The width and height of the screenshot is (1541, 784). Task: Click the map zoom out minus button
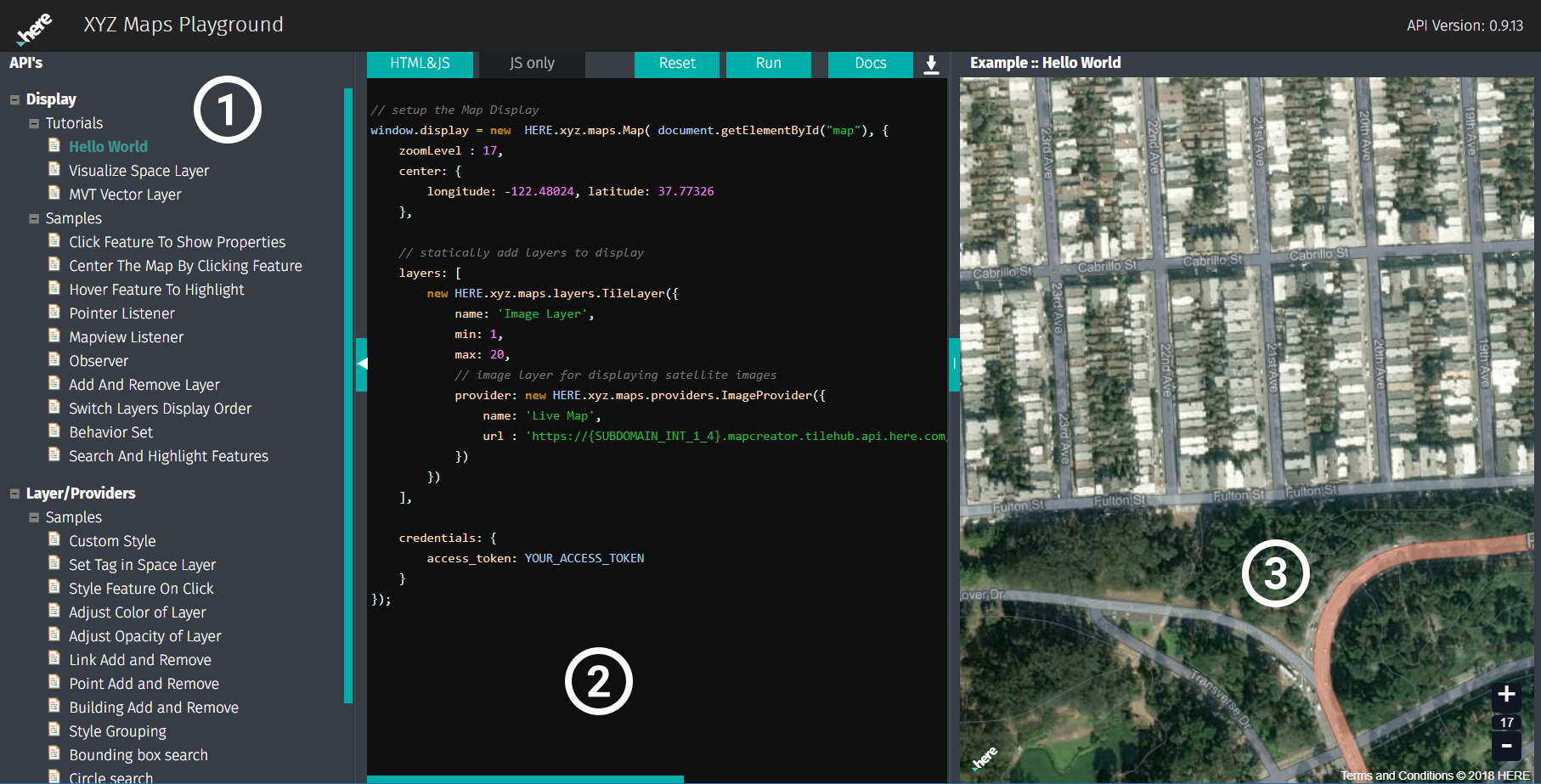(1506, 747)
